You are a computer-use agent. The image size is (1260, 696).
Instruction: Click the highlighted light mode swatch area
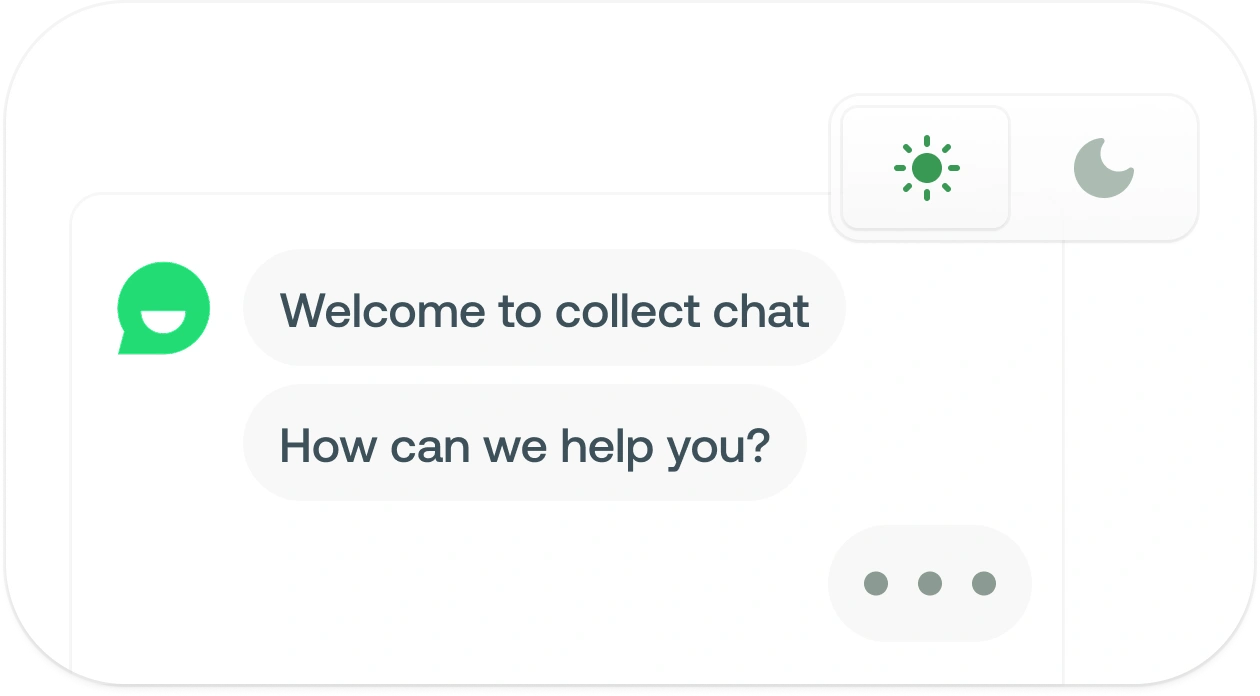coord(925,167)
